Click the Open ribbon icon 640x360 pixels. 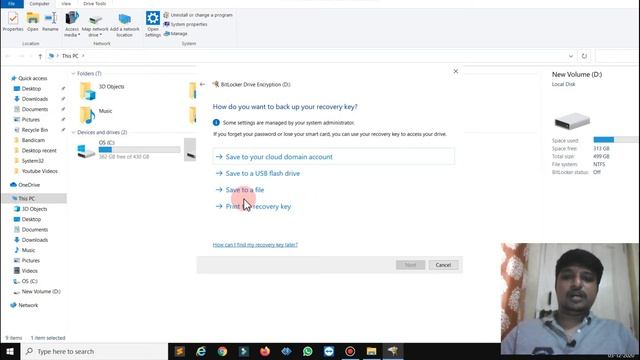tap(33, 22)
